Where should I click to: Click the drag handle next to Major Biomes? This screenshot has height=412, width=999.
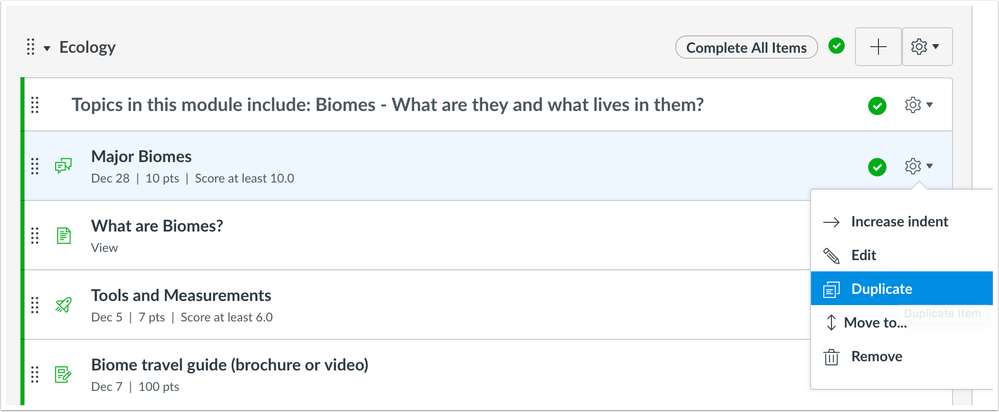(x=35, y=166)
